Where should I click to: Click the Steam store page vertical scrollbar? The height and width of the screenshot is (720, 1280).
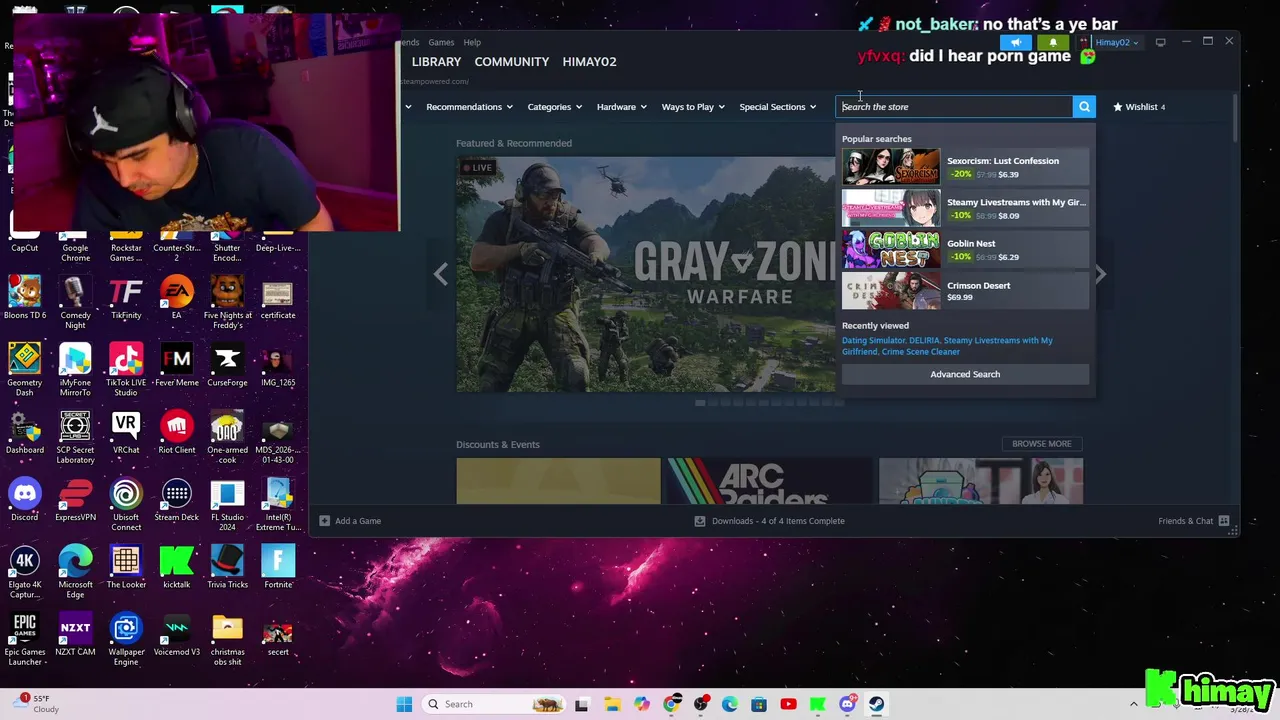pos(1235,120)
